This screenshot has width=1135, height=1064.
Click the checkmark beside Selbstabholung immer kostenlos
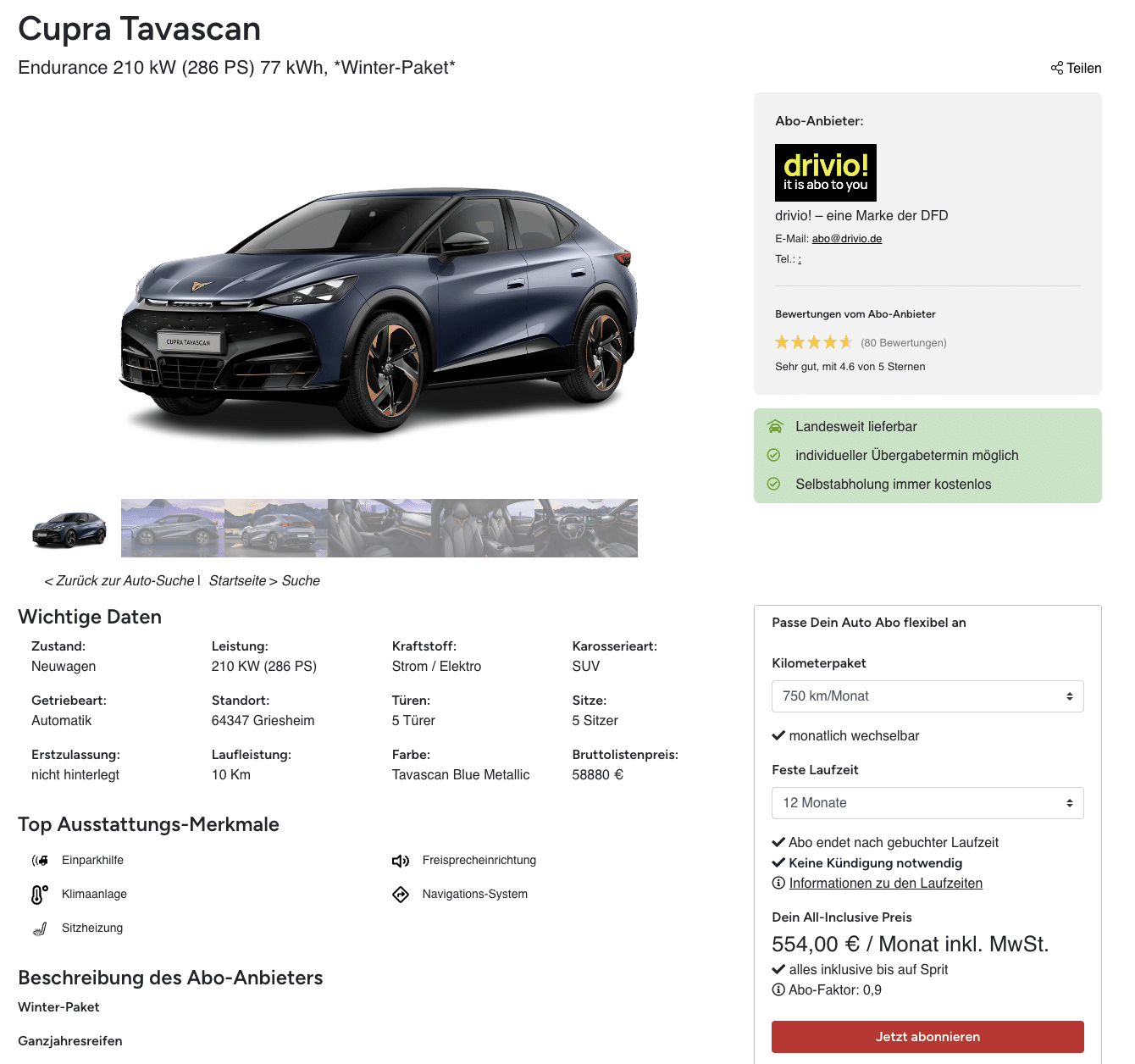(773, 484)
